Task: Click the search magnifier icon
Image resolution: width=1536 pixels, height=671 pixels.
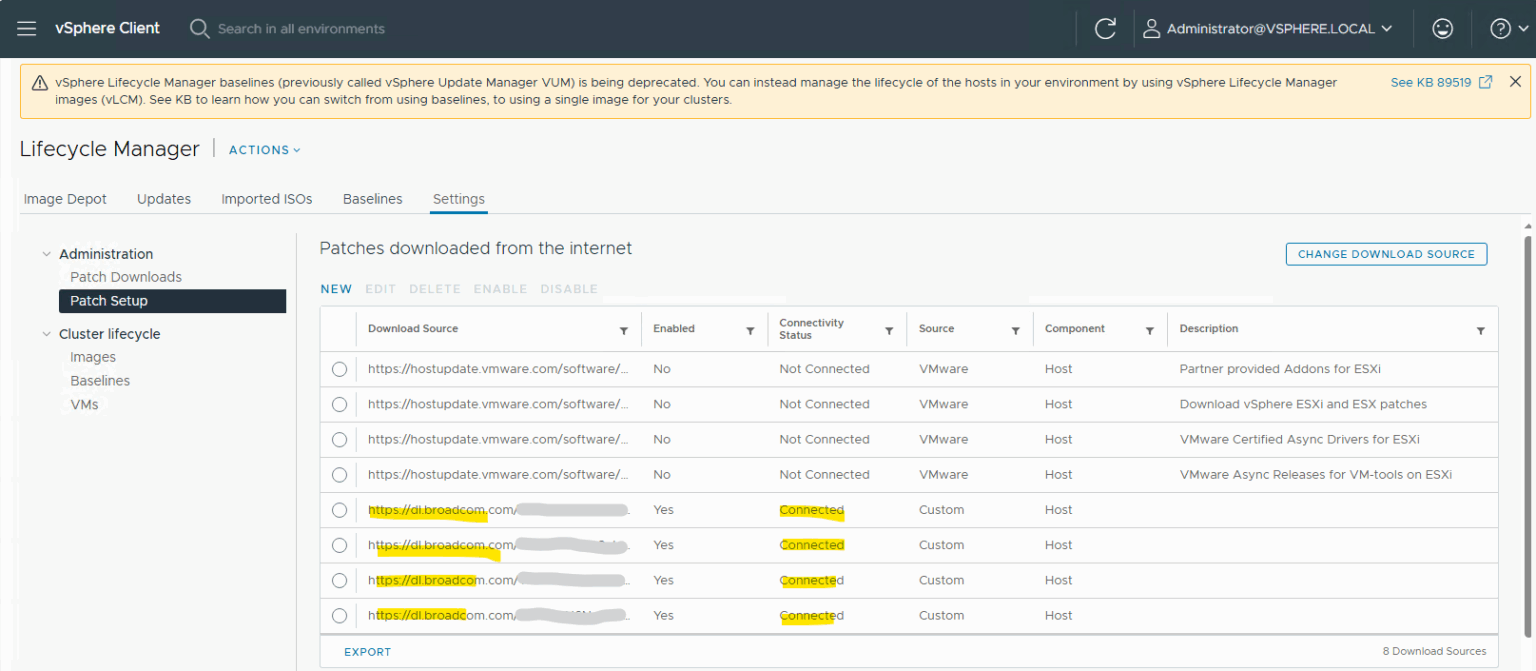Action: [199, 28]
